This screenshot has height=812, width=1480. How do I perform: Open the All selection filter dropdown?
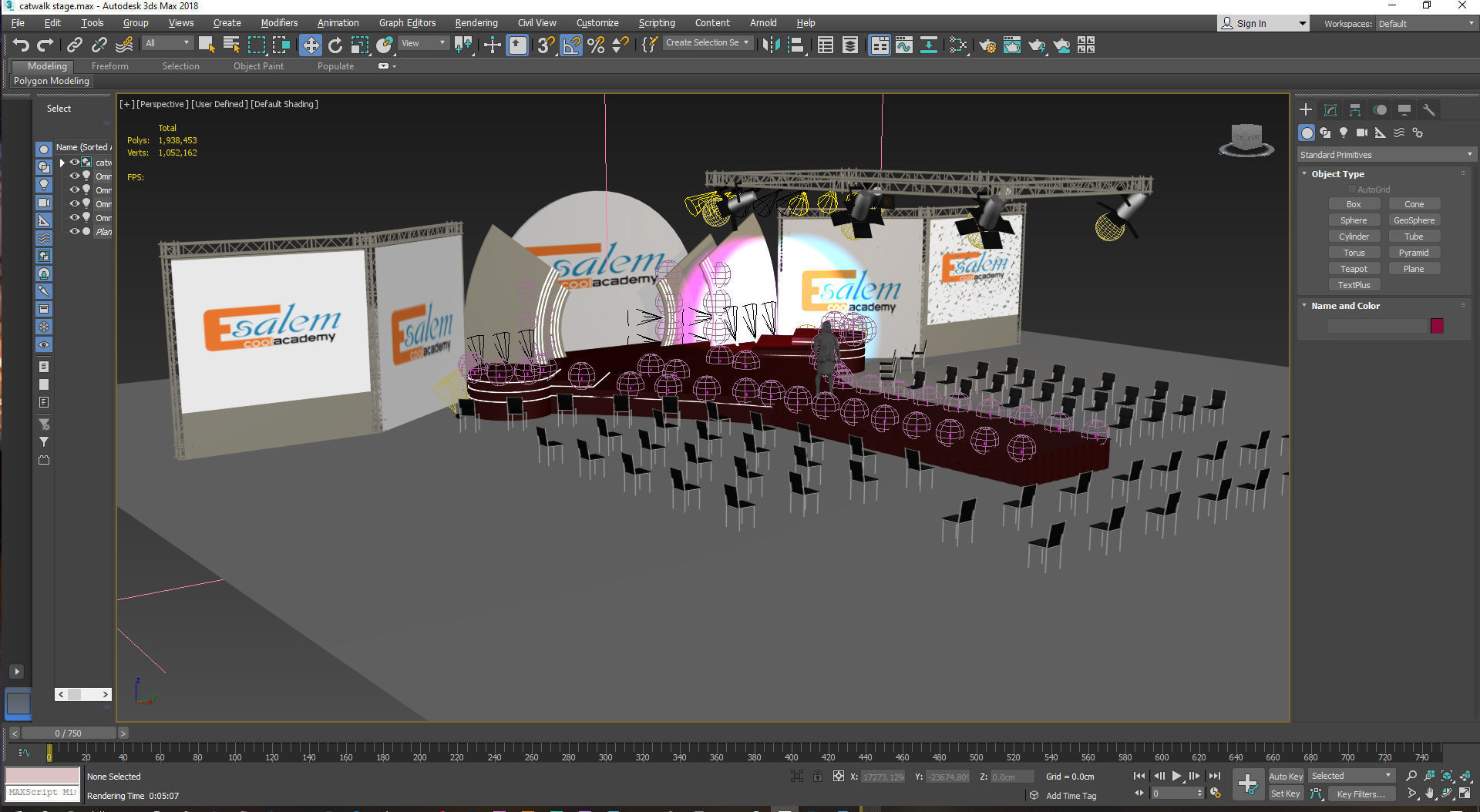coord(167,43)
